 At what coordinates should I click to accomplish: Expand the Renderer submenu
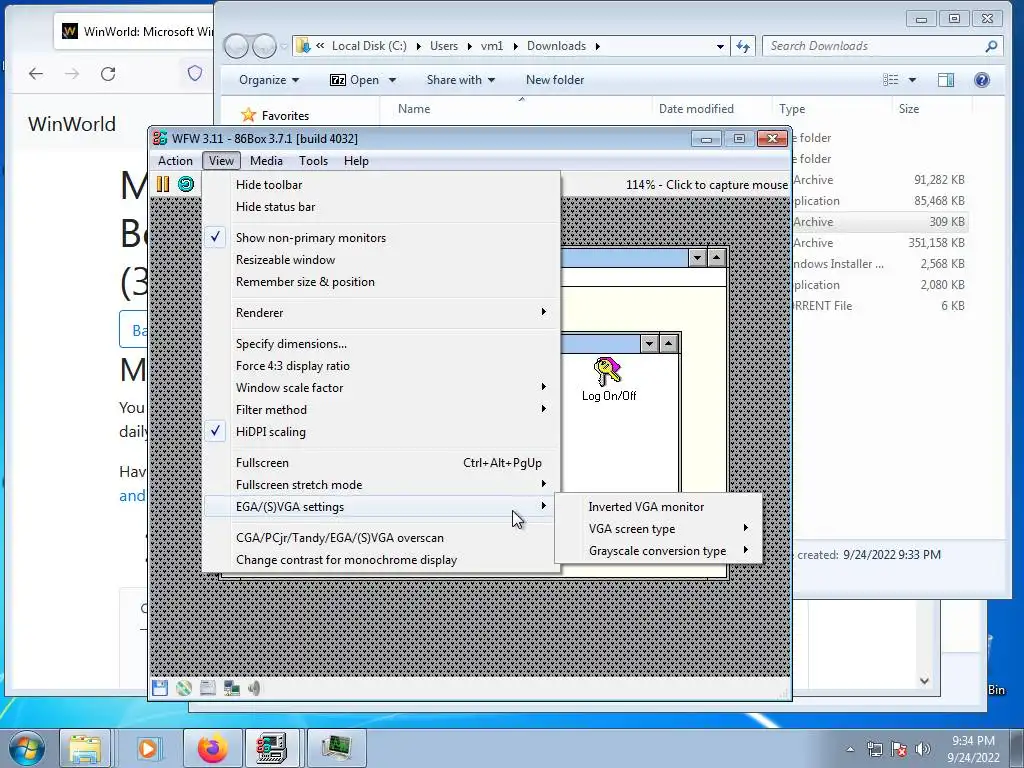(x=382, y=313)
